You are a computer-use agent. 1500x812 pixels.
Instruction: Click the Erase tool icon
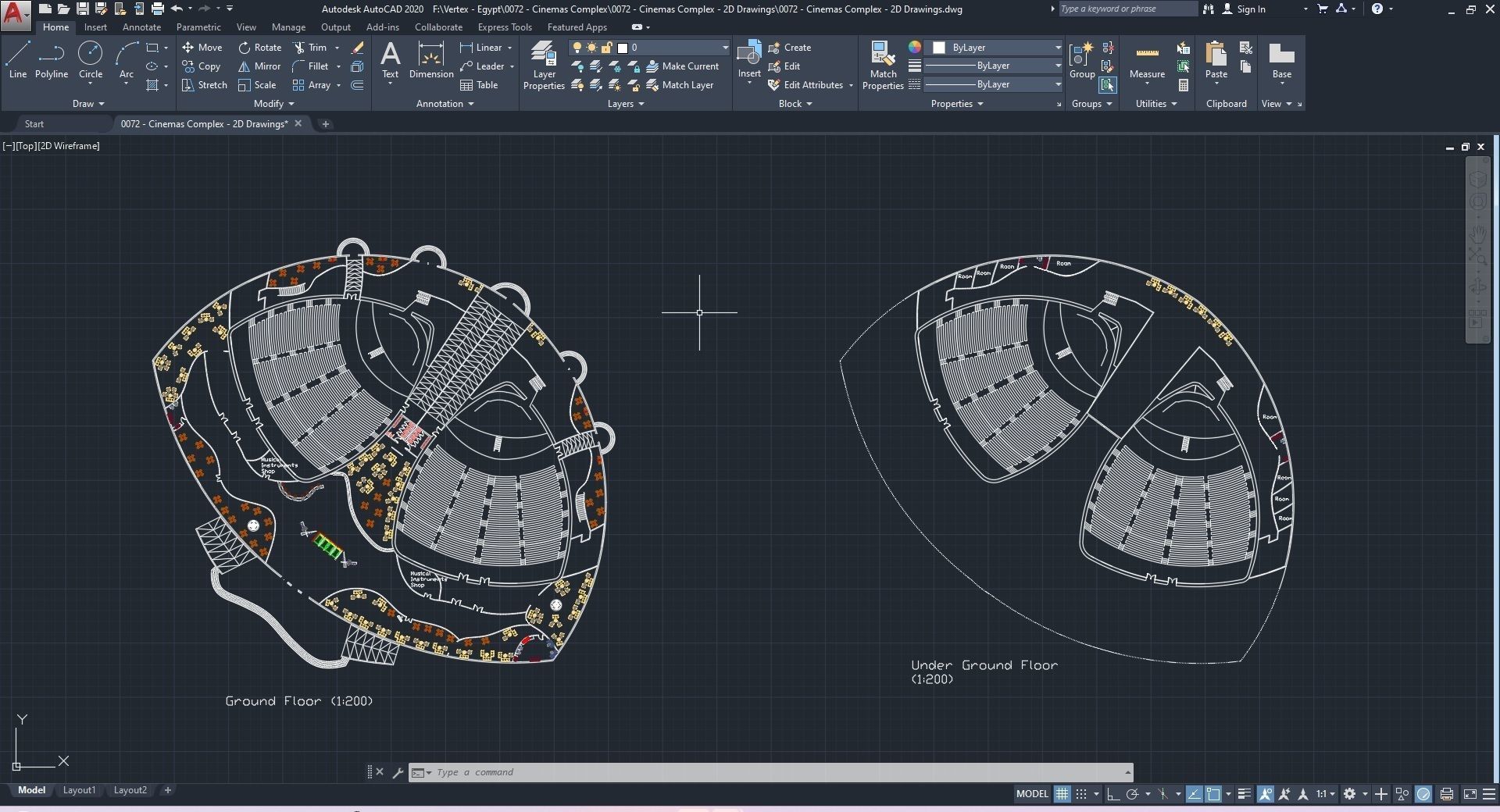357,48
